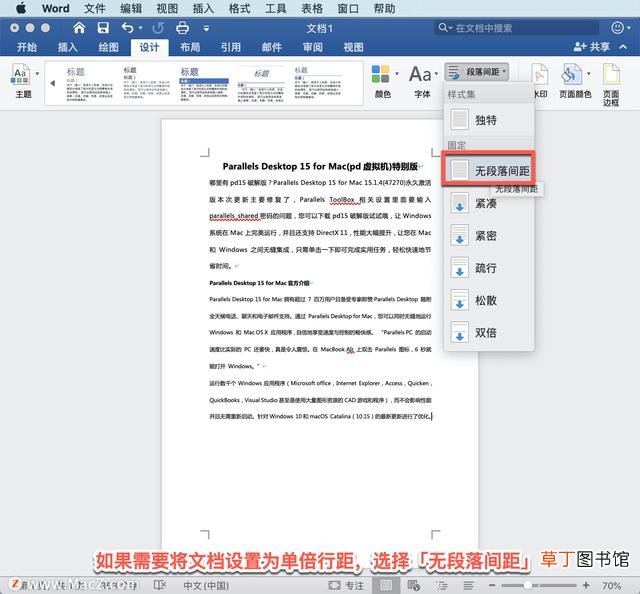This screenshot has height=594, width=640.
Task: Click the 主题 themes icon
Action: click(20, 74)
